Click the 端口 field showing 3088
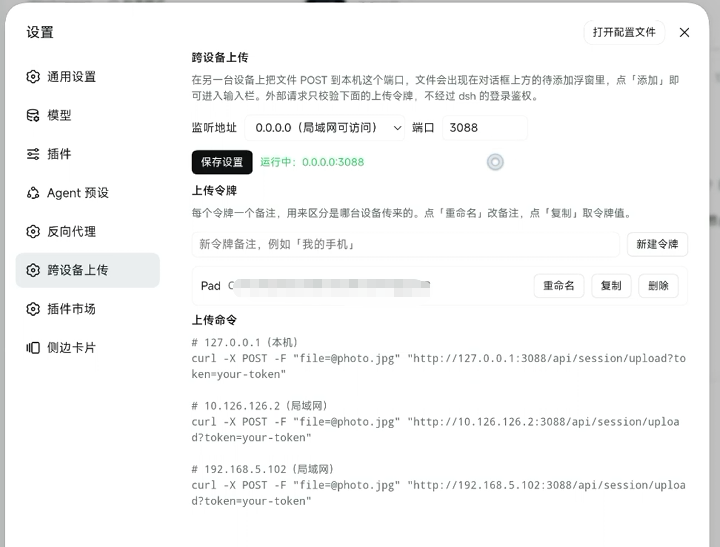This screenshot has height=547, width=720. 484,128
